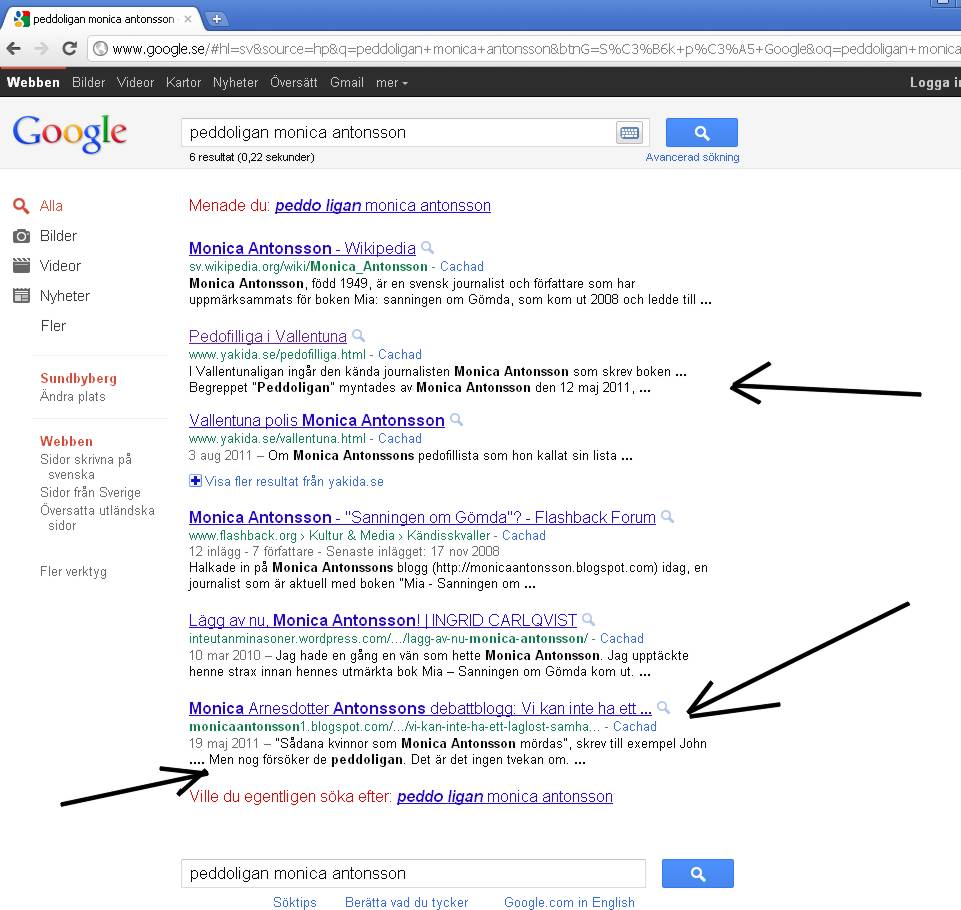Click the preview magnifier beside Pedofilliga i Vallentuna
961x910 pixels.
point(359,336)
